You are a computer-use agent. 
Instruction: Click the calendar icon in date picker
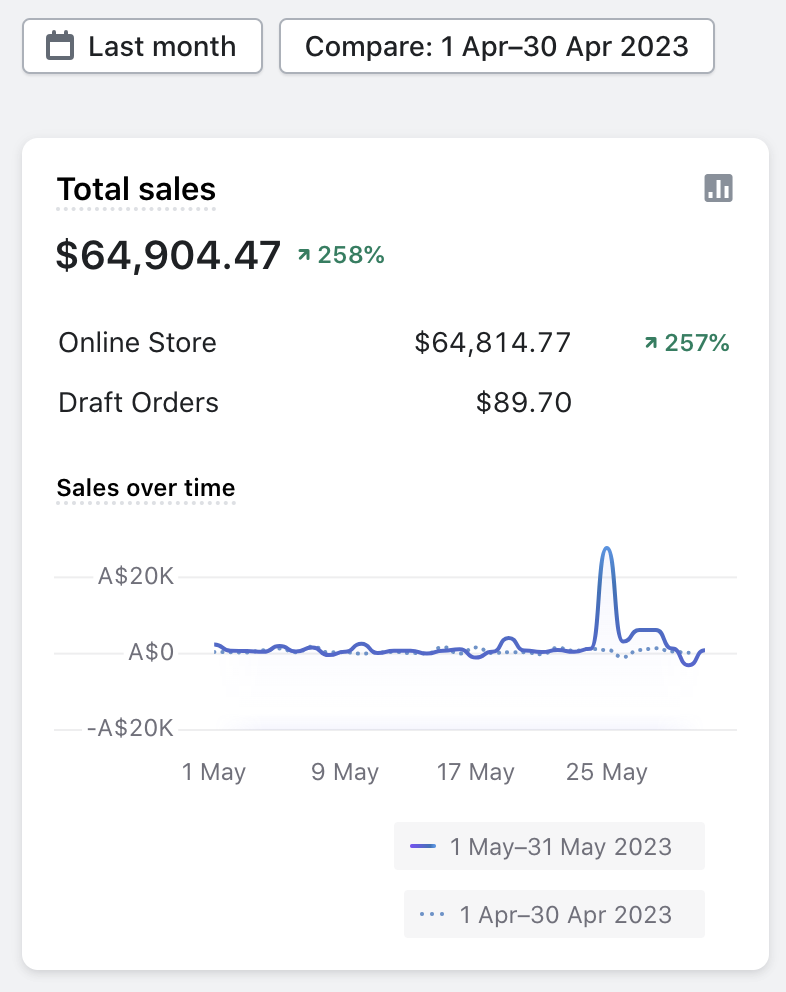coord(61,46)
